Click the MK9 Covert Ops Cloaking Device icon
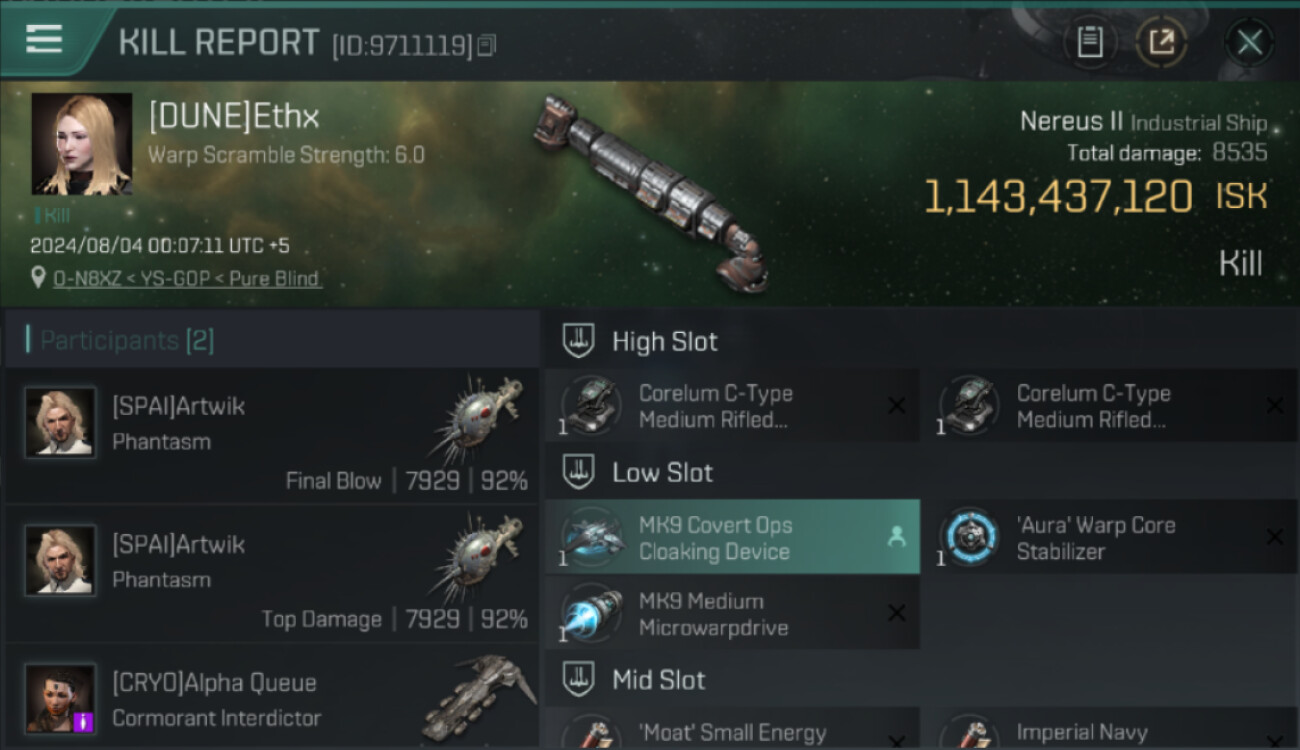 pyautogui.click(x=592, y=538)
